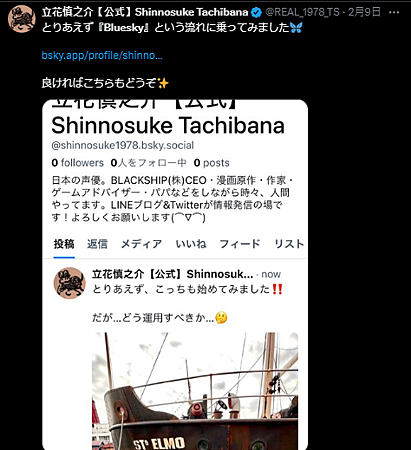Open the メディア tab
Screen dimensions: 411x450
tap(141, 244)
